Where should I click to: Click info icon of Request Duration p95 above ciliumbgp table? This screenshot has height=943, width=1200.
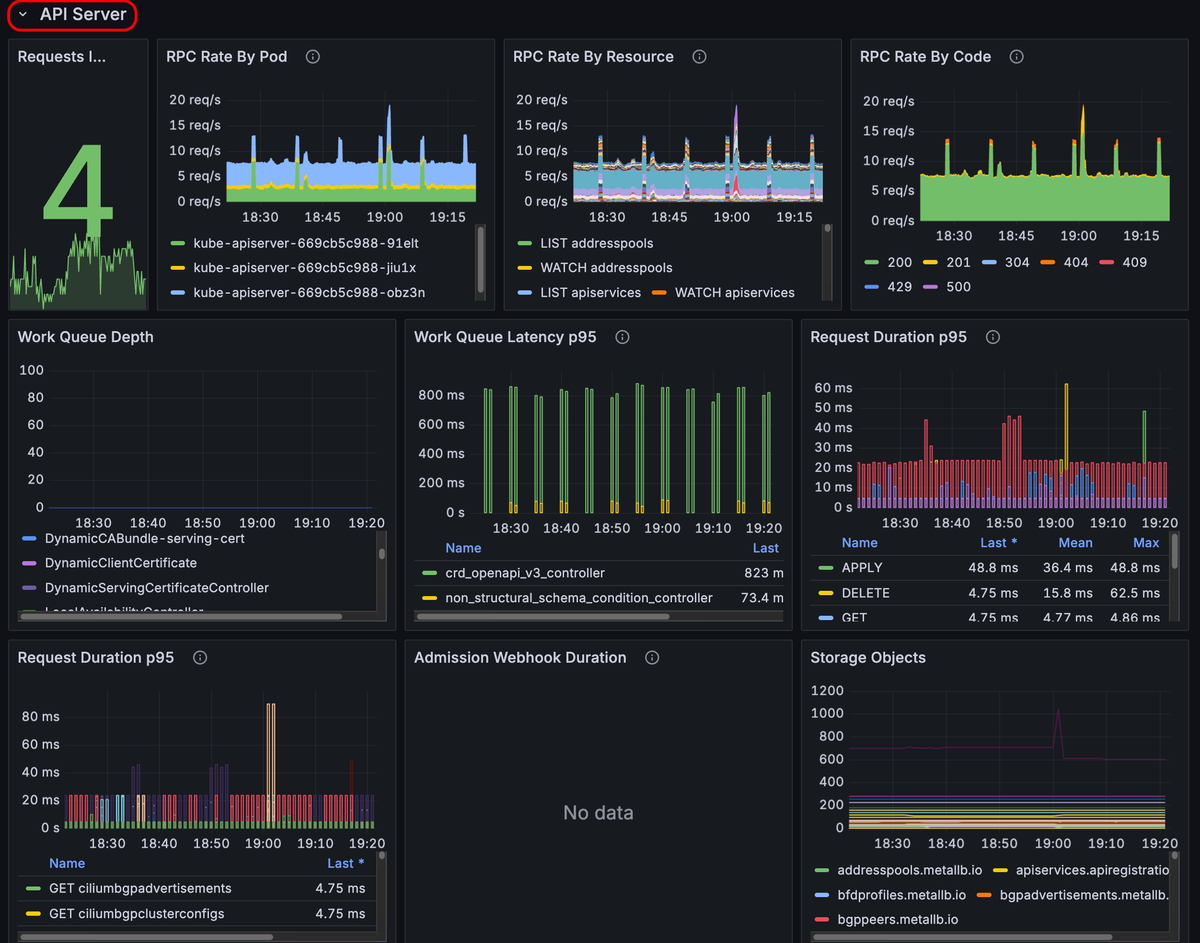(x=200, y=657)
